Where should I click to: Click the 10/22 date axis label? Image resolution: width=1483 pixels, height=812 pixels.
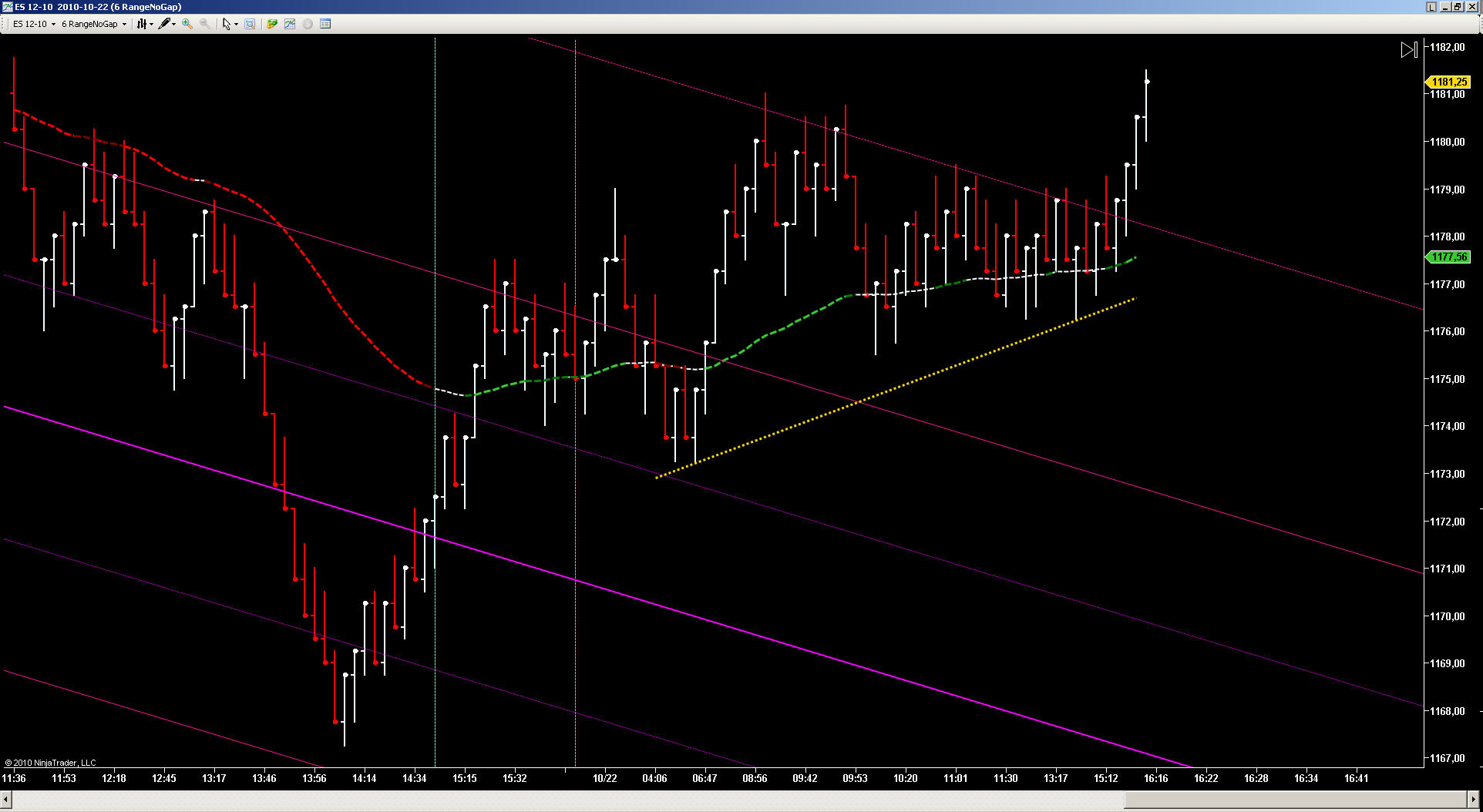click(605, 778)
